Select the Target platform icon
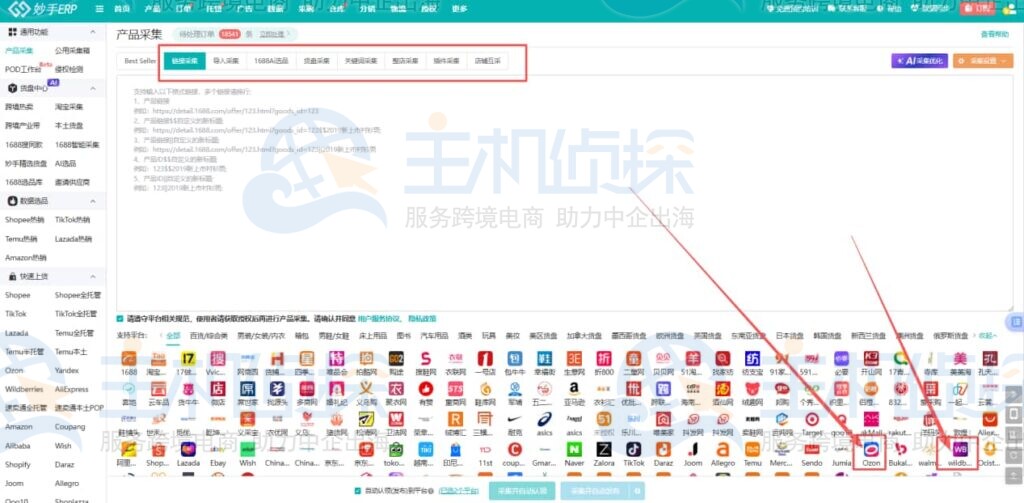The image size is (1024, 503). point(812,419)
